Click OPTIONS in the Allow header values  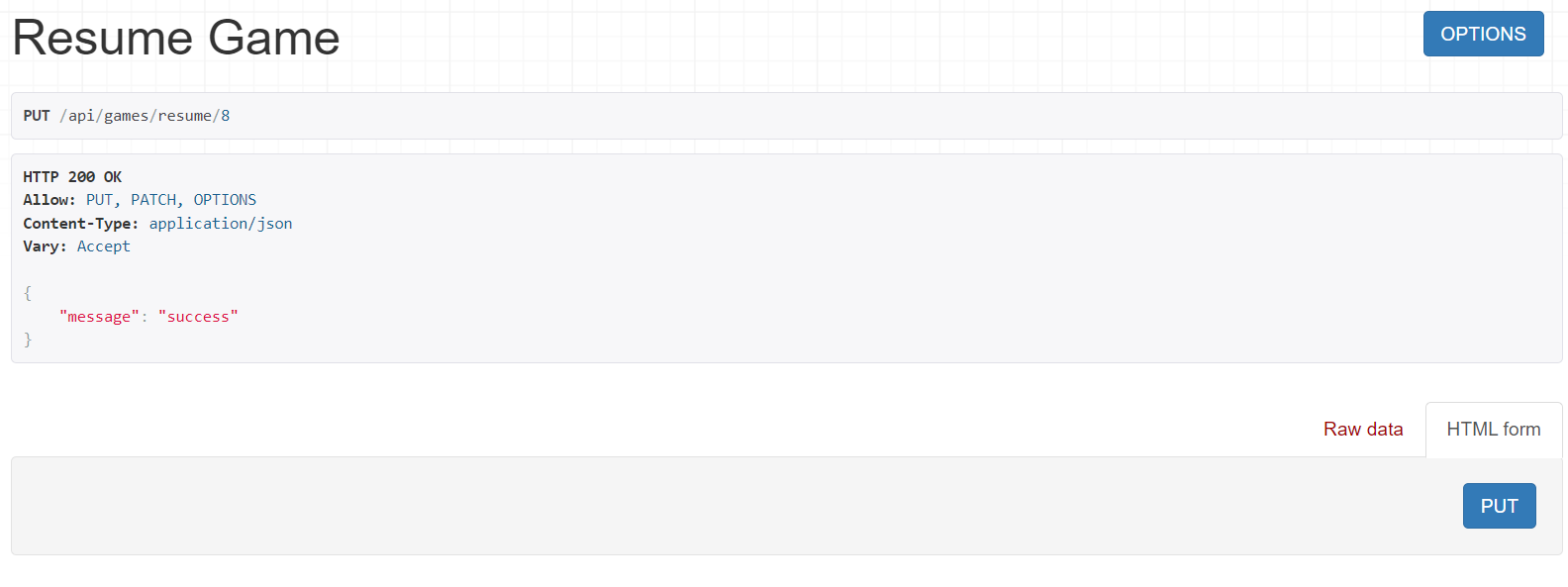[225, 200]
